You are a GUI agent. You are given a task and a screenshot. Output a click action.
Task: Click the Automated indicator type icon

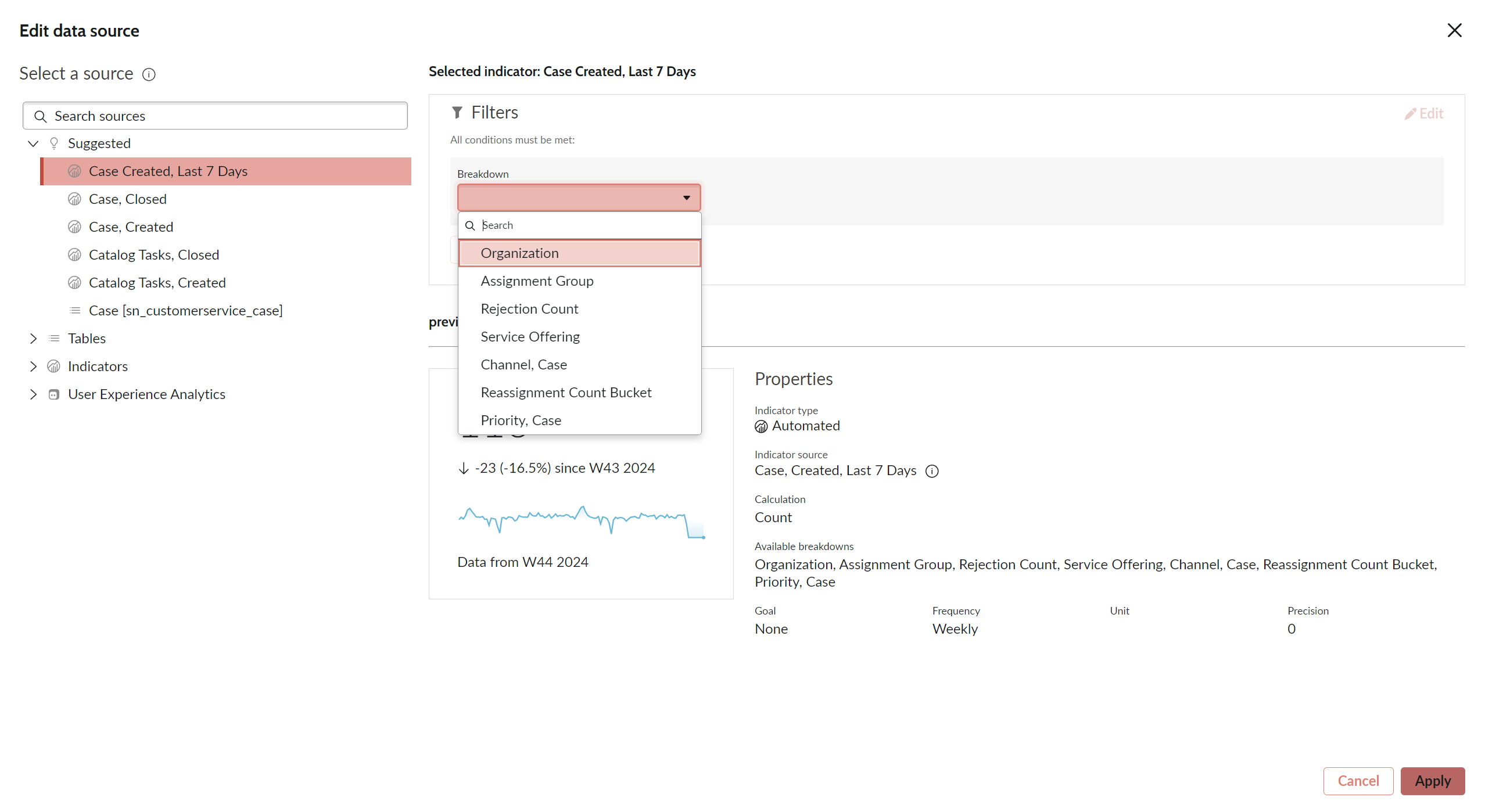pyautogui.click(x=761, y=426)
